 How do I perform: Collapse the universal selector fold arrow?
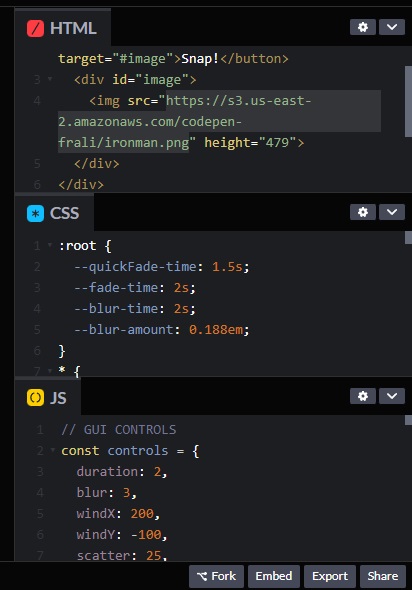[50, 371]
